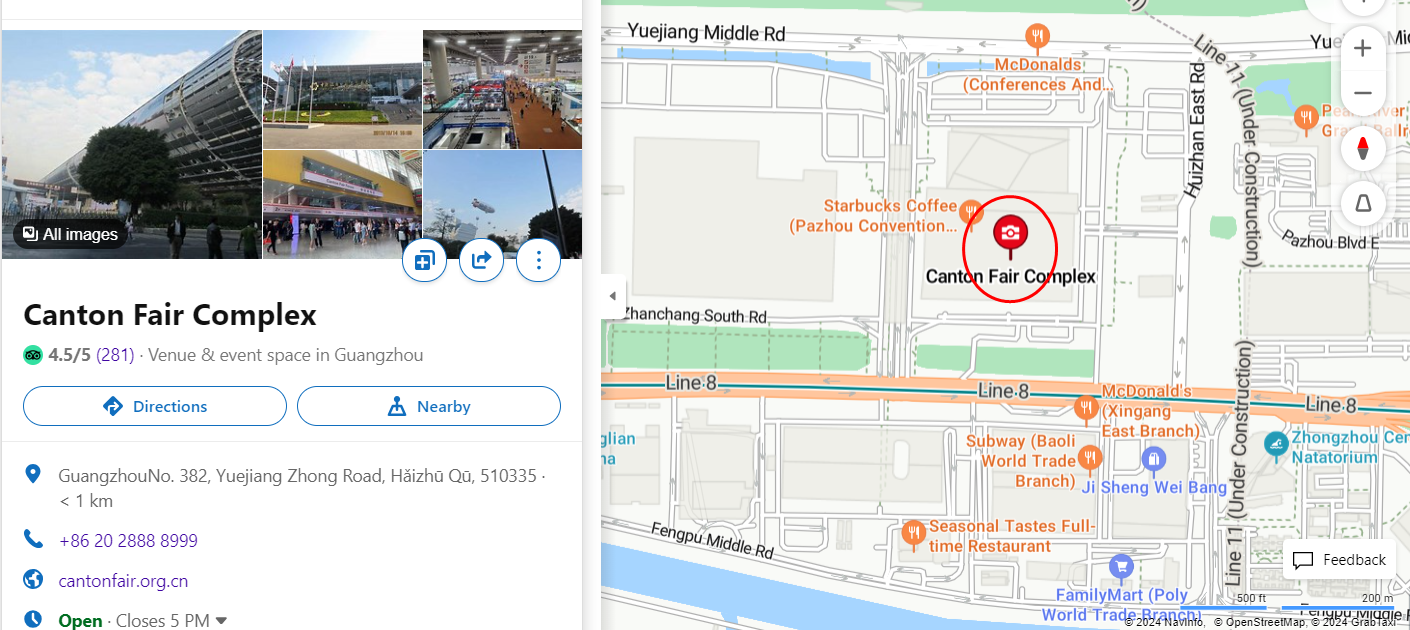1410x630 pixels.
Task: Click the Directions button
Action: pos(155,406)
